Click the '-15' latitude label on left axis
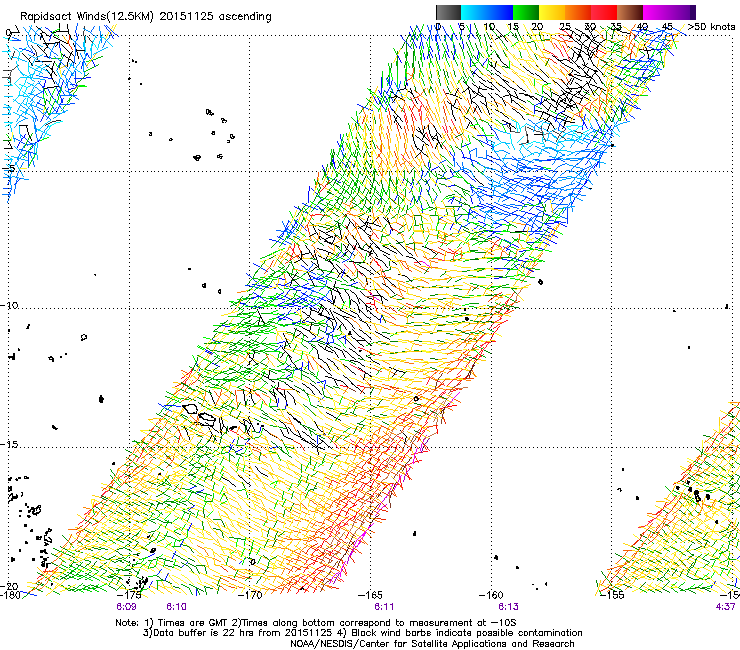The image size is (740, 650). (9, 445)
